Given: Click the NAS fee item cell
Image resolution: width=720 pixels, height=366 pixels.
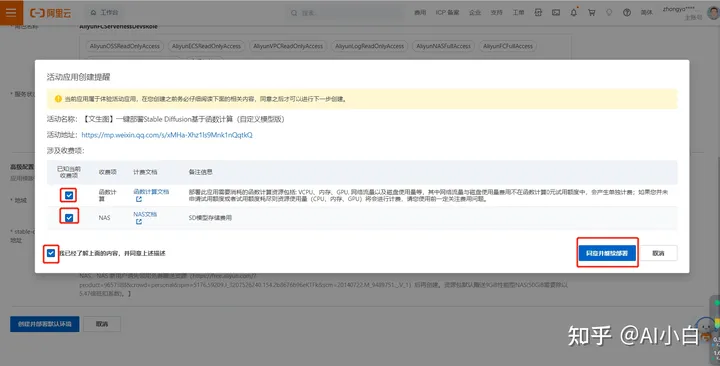Looking at the screenshot, I should [104, 218].
